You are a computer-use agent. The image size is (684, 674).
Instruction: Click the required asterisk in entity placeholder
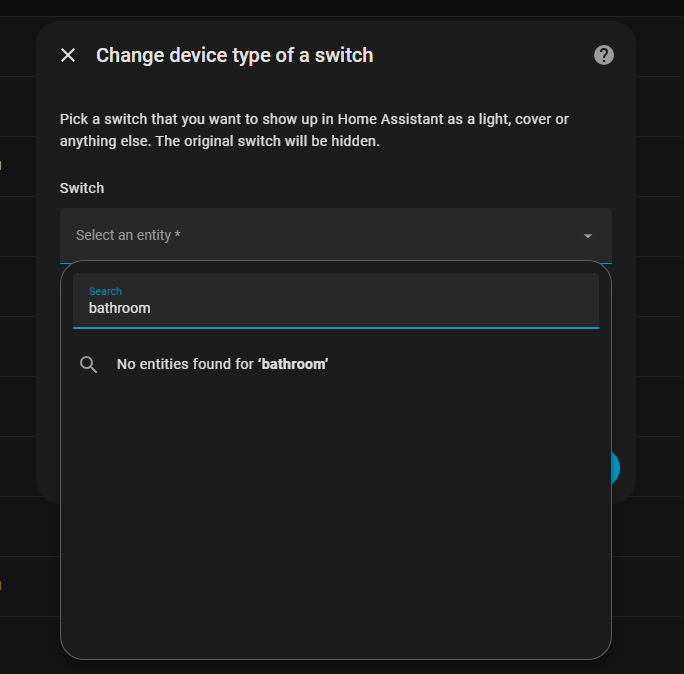[x=177, y=236]
